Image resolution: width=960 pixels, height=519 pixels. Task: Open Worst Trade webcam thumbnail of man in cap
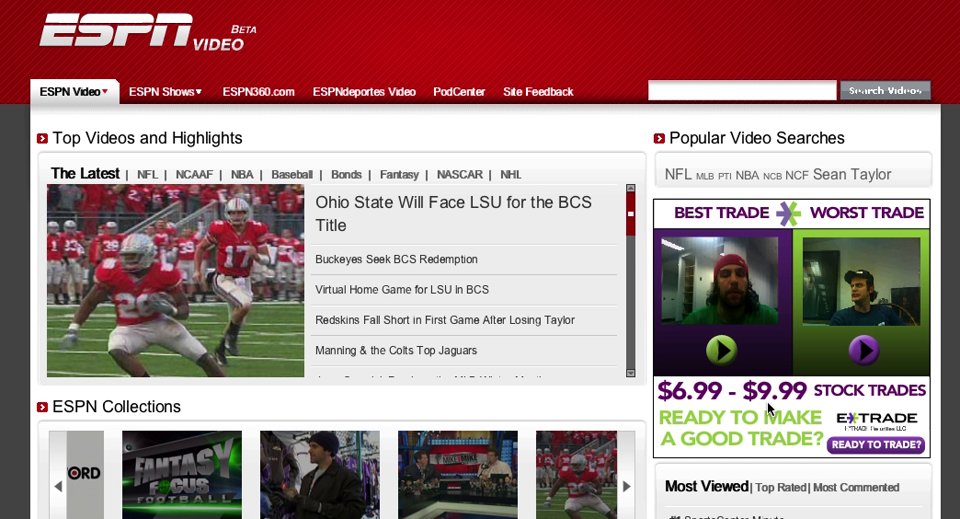(861, 281)
